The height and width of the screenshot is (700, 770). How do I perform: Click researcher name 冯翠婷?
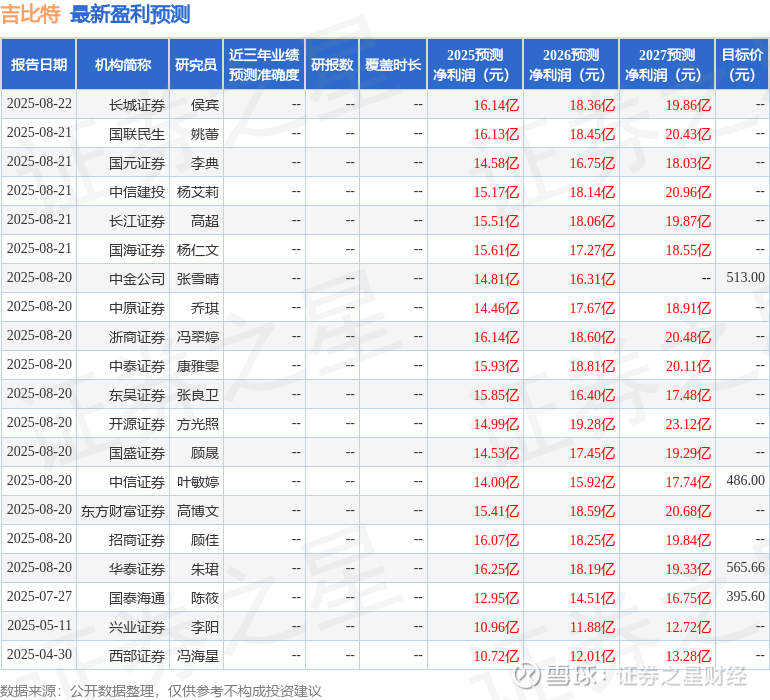pos(198,337)
